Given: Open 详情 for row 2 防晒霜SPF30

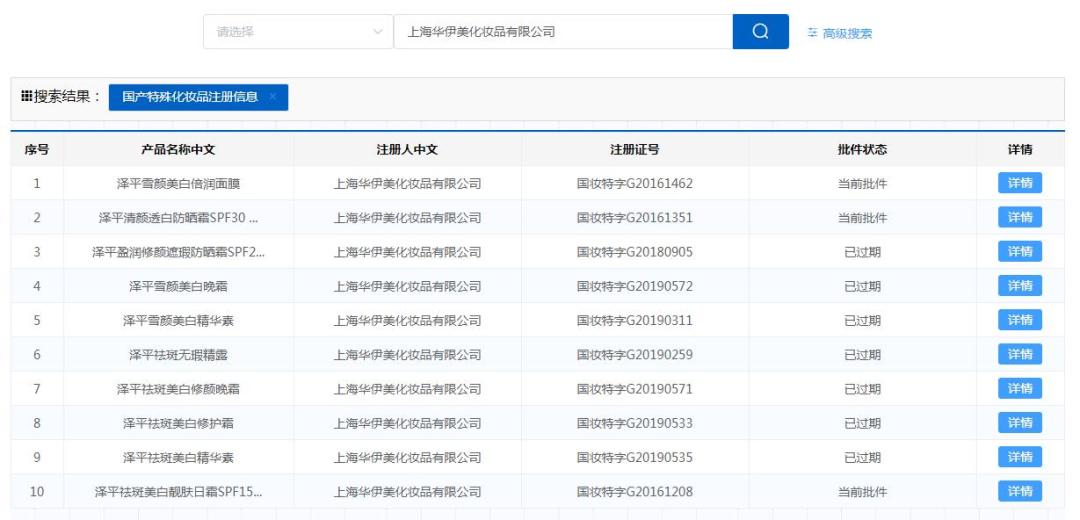Looking at the screenshot, I should (x=1020, y=218).
